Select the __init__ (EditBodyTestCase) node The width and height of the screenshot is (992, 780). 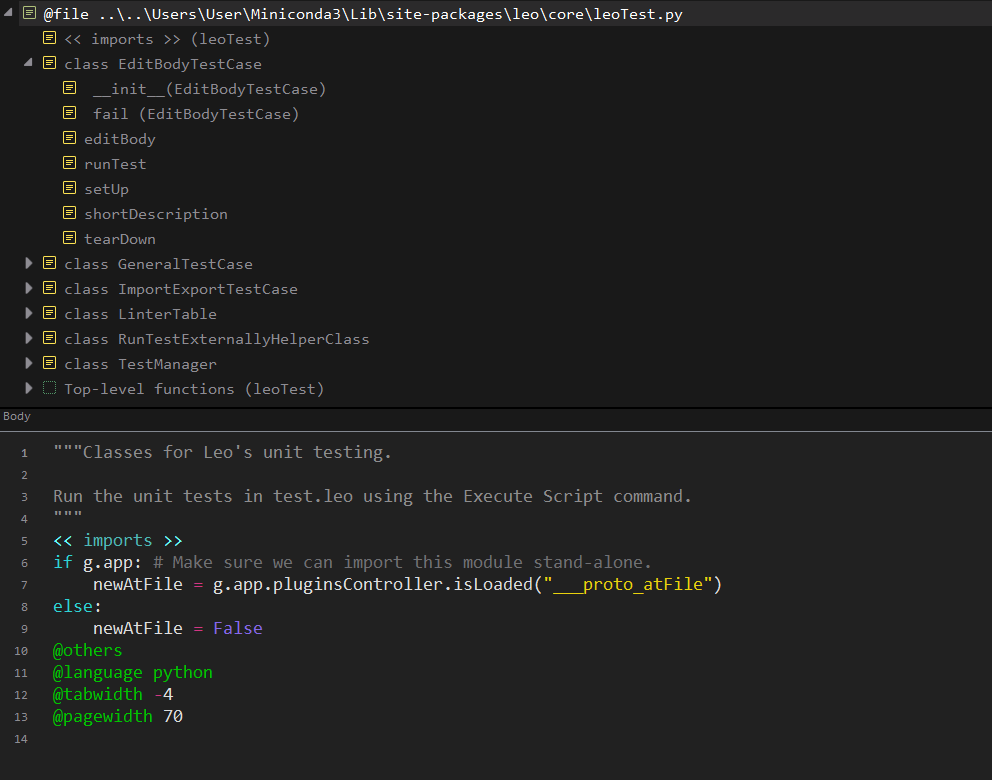pos(209,89)
